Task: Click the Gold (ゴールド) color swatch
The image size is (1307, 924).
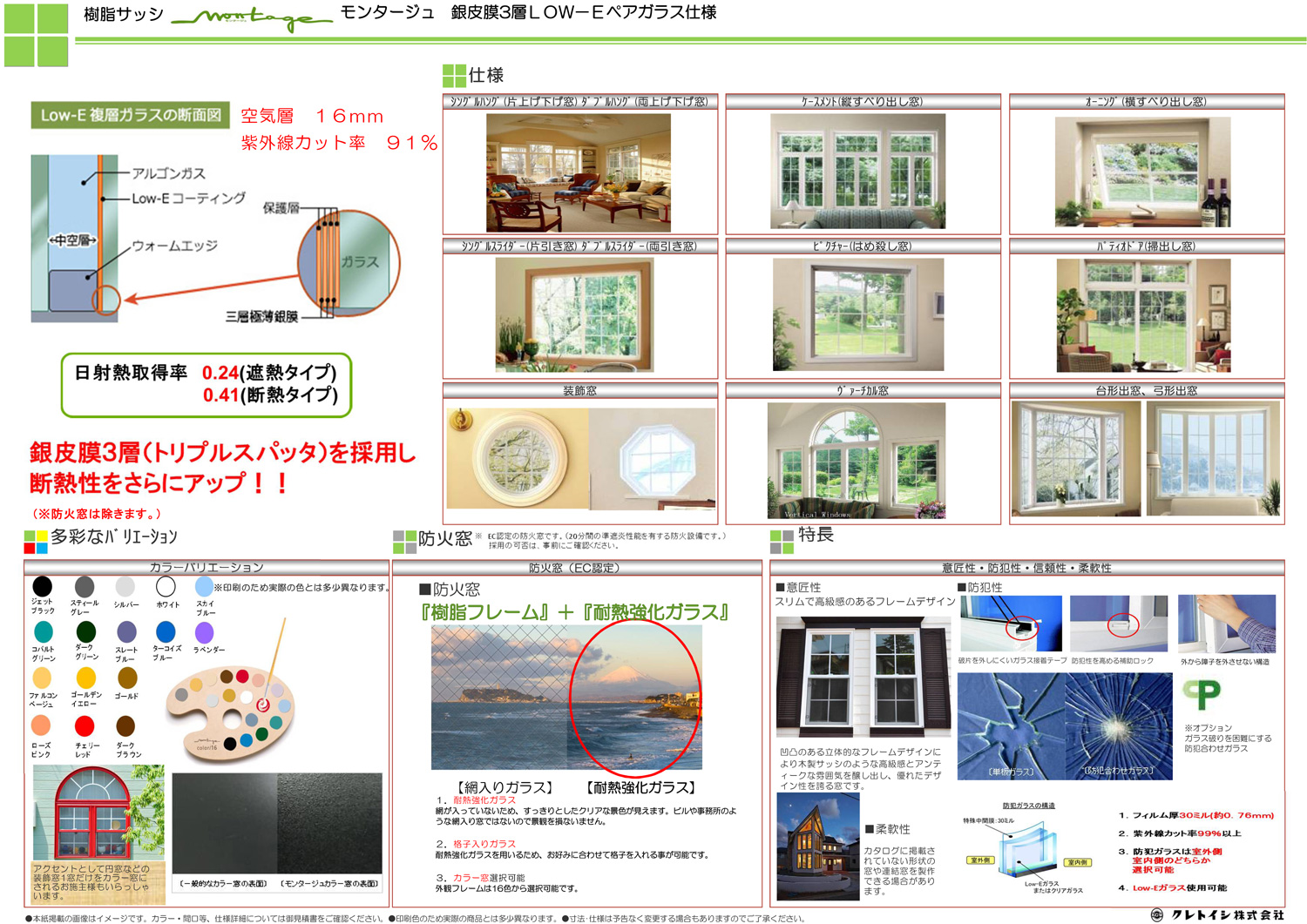Action: [x=127, y=678]
